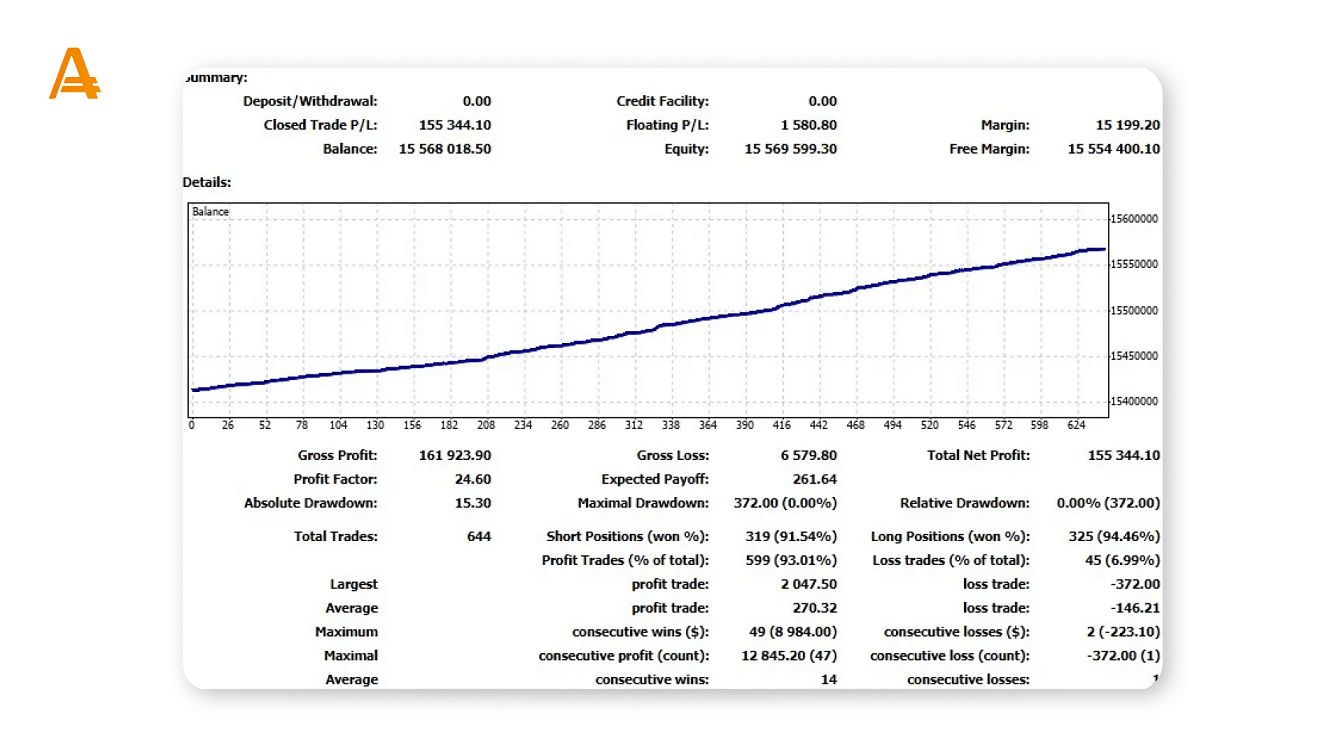This screenshot has height=756, width=1344.
Task: Click the Balance chart title label
Action: [210, 212]
